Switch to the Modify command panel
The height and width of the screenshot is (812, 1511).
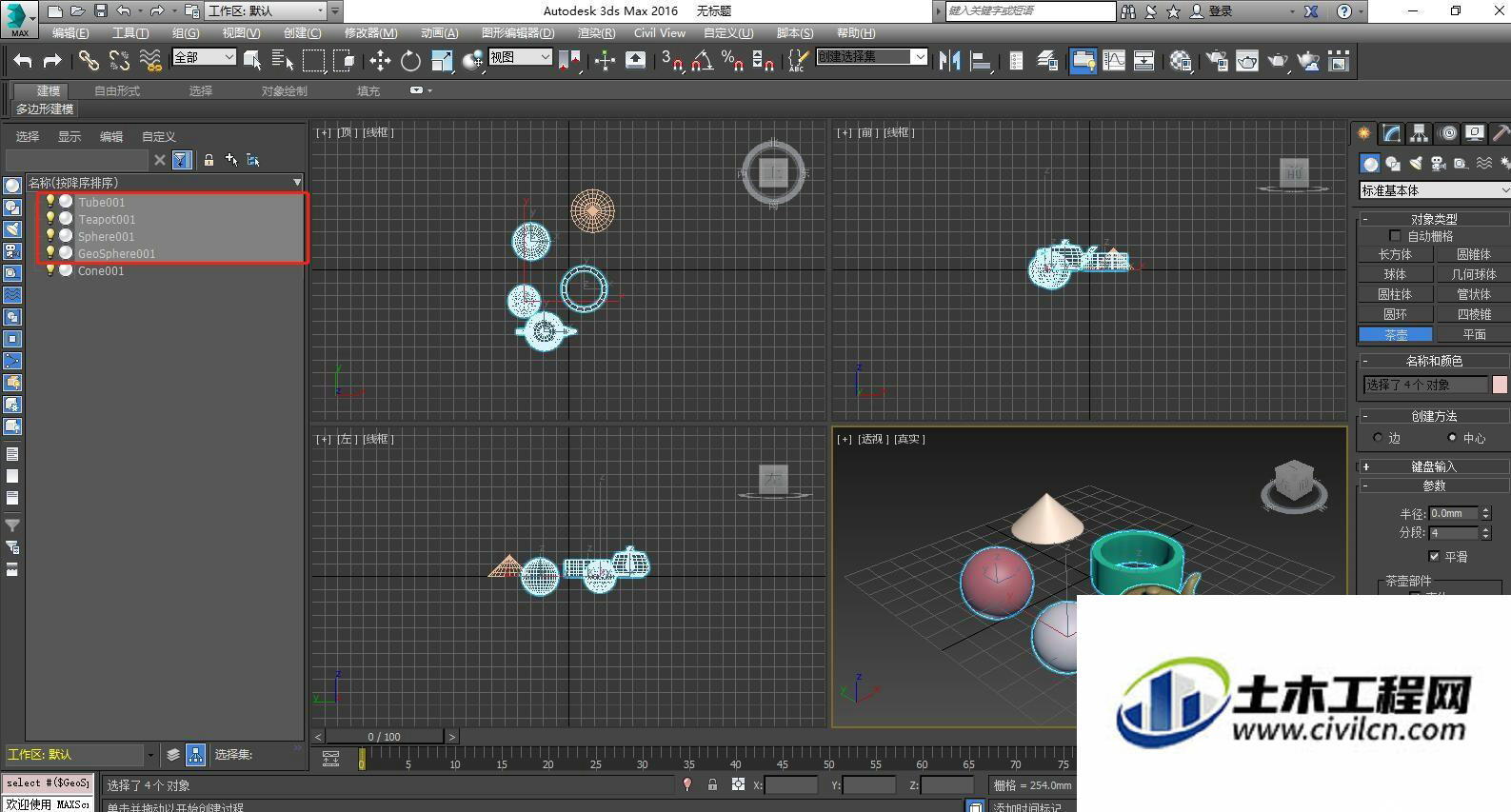[x=1392, y=133]
